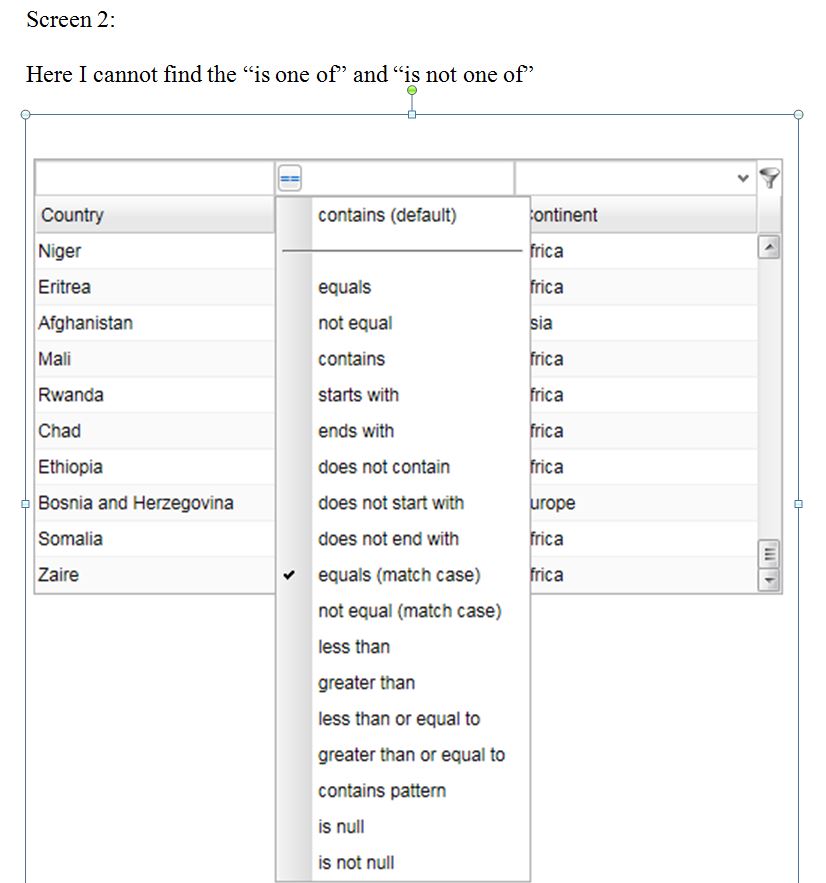Select checked "equals (match case)" option
The image size is (826, 883).
pos(399,575)
